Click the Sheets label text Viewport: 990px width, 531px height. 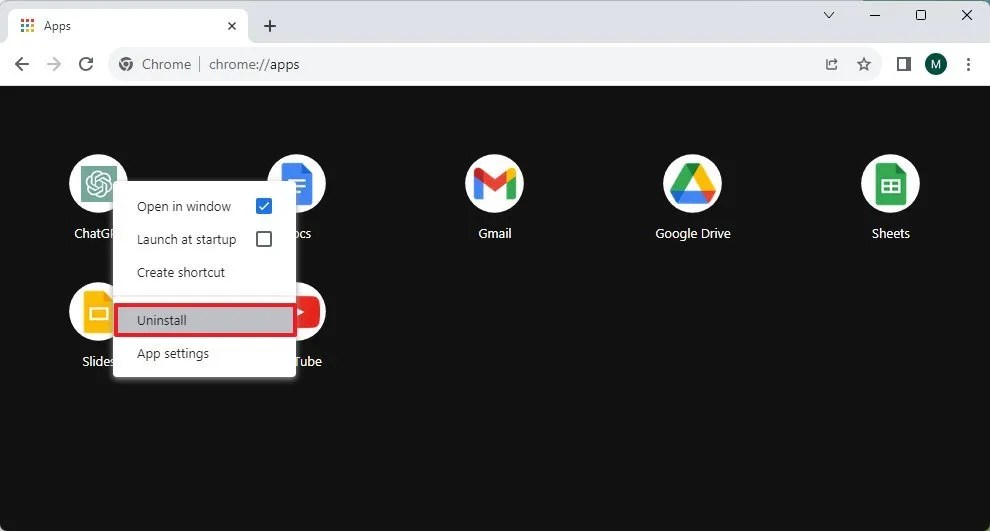pos(890,234)
